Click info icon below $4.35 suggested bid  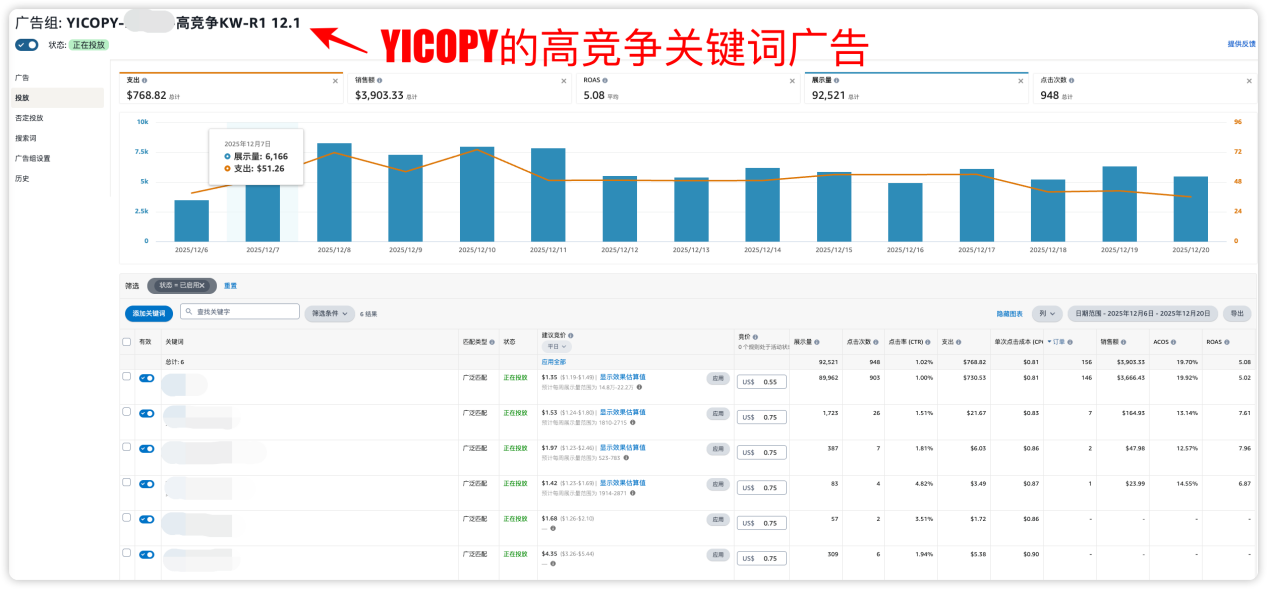click(x=553, y=563)
